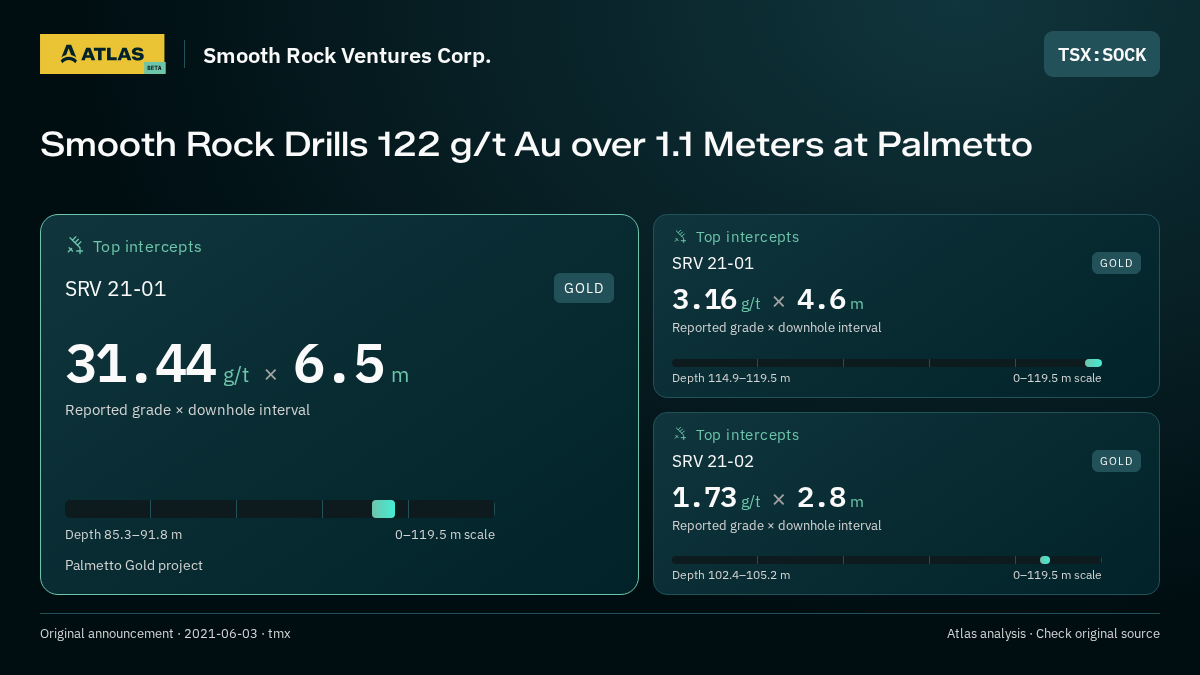The image size is (1200, 675).
Task: Select SRV 21-01 label in the 31.44 g/t card
Action: [116, 289]
